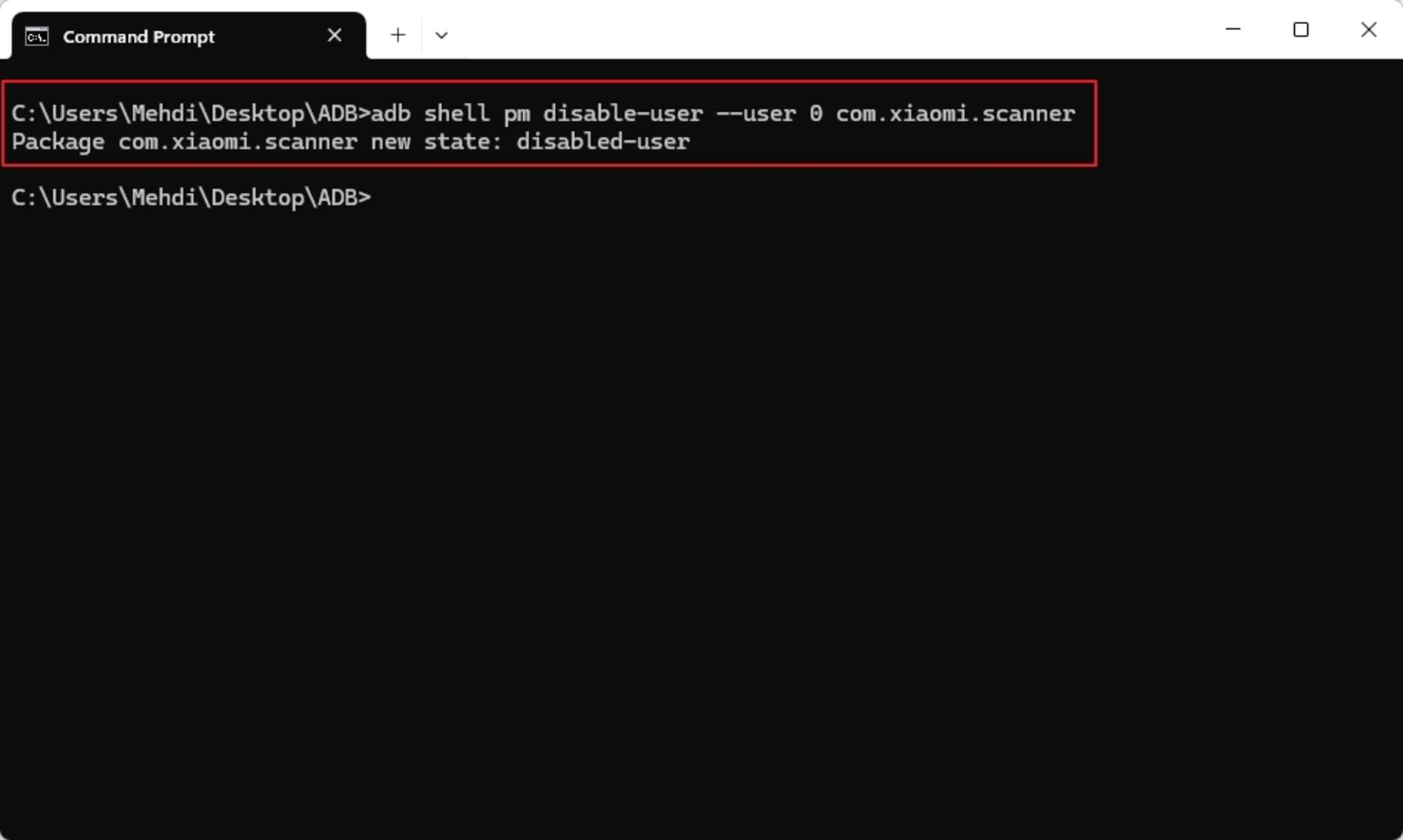Screen dimensions: 1403x840
Task: Click the empty black terminal area
Action: [701, 511]
